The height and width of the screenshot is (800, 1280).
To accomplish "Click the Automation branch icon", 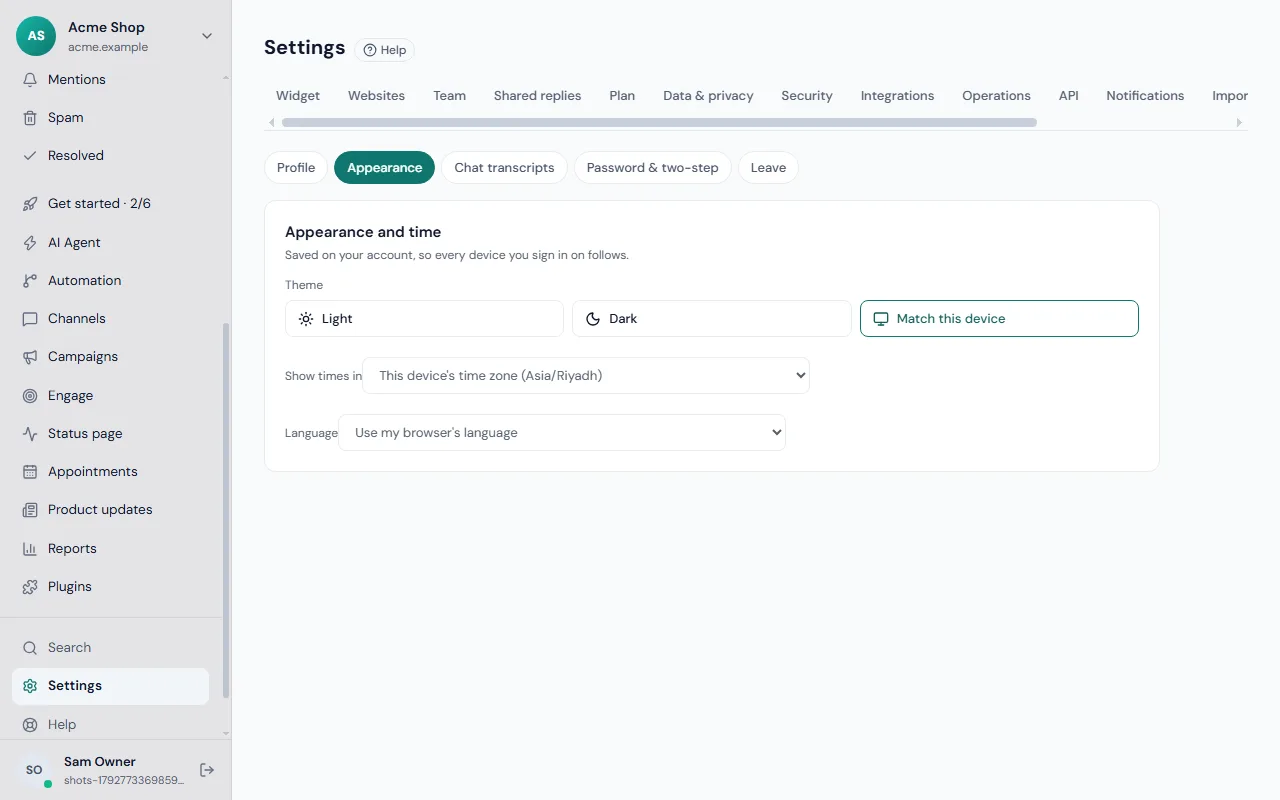I will click(x=30, y=280).
